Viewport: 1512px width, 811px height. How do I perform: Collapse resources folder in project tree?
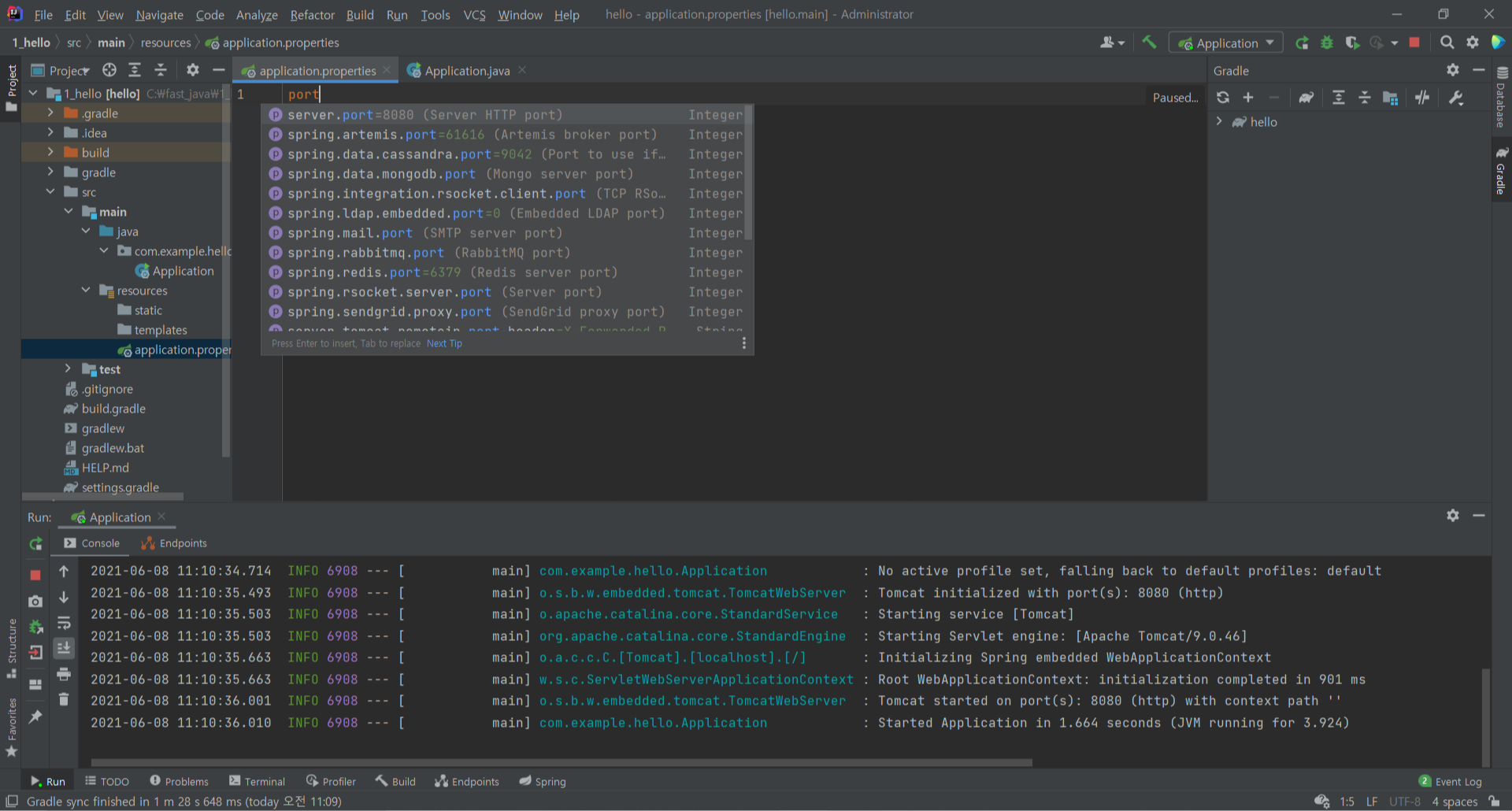86,290
